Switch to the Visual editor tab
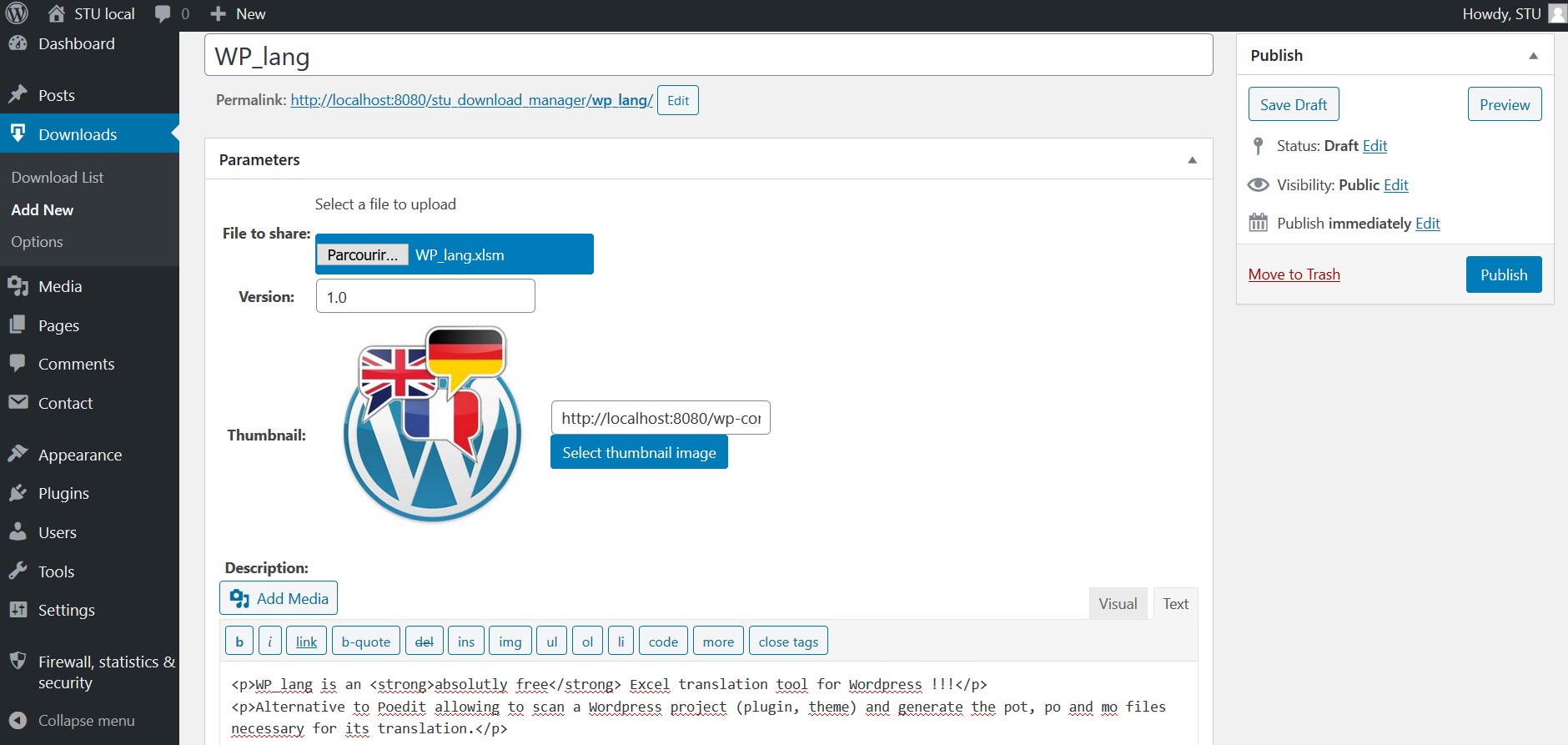The width and height of the screenshot is (1568, 745). pos(1118,603)
